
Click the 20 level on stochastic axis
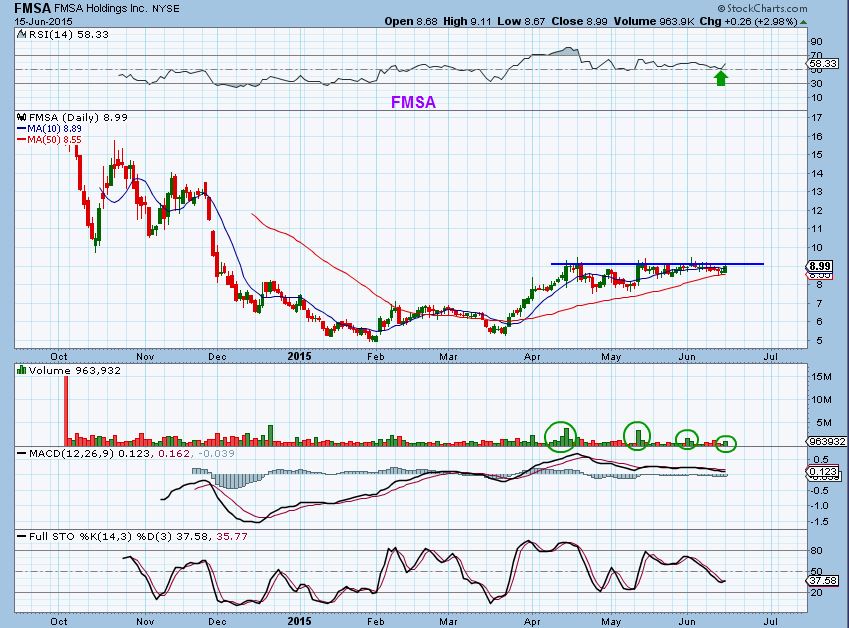[x=817, y=593]
